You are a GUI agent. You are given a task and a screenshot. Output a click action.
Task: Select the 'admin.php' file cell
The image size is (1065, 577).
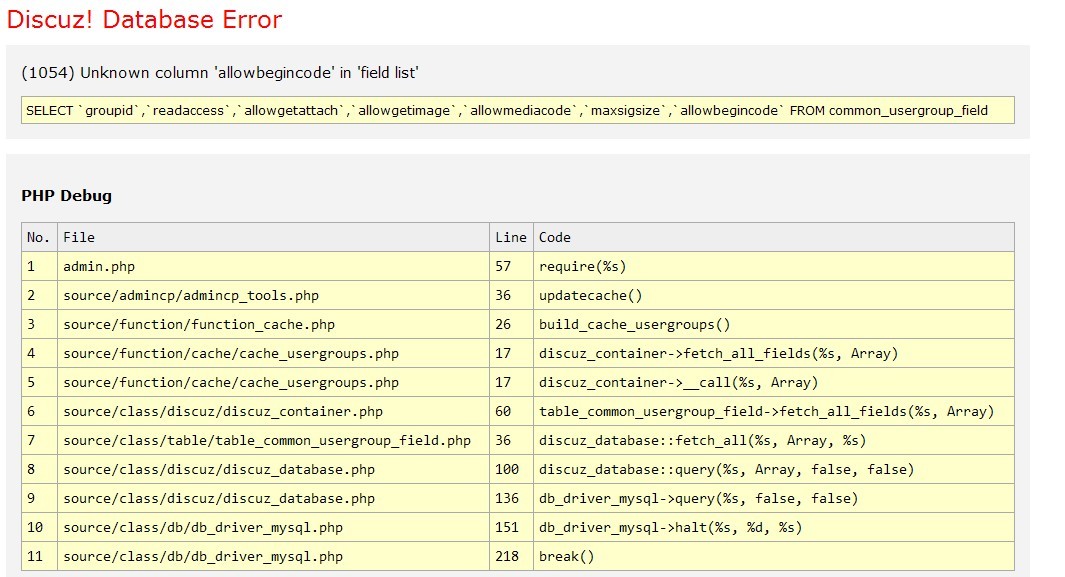[x=274, y=267]
